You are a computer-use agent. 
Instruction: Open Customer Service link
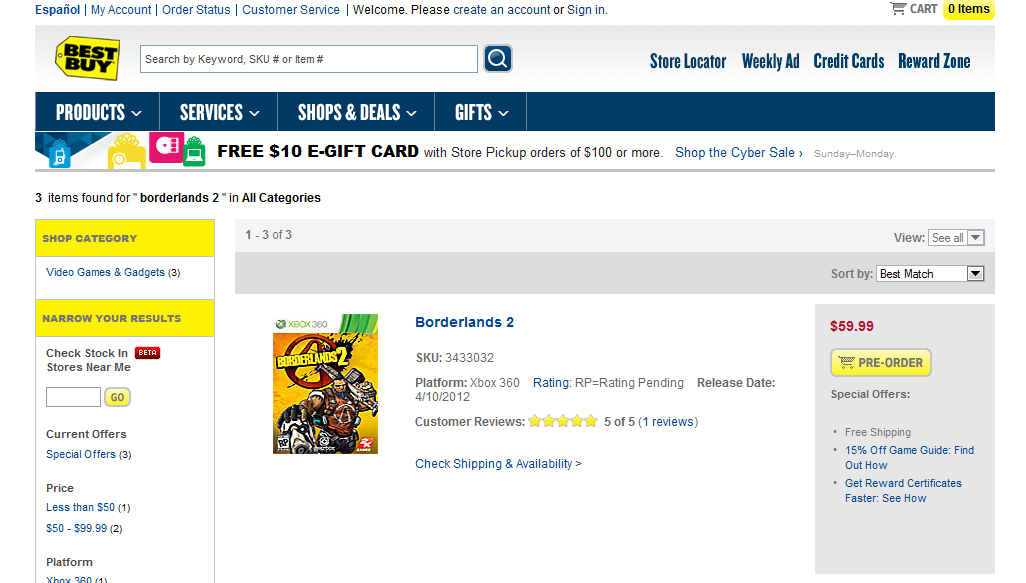tap(291, 10)
